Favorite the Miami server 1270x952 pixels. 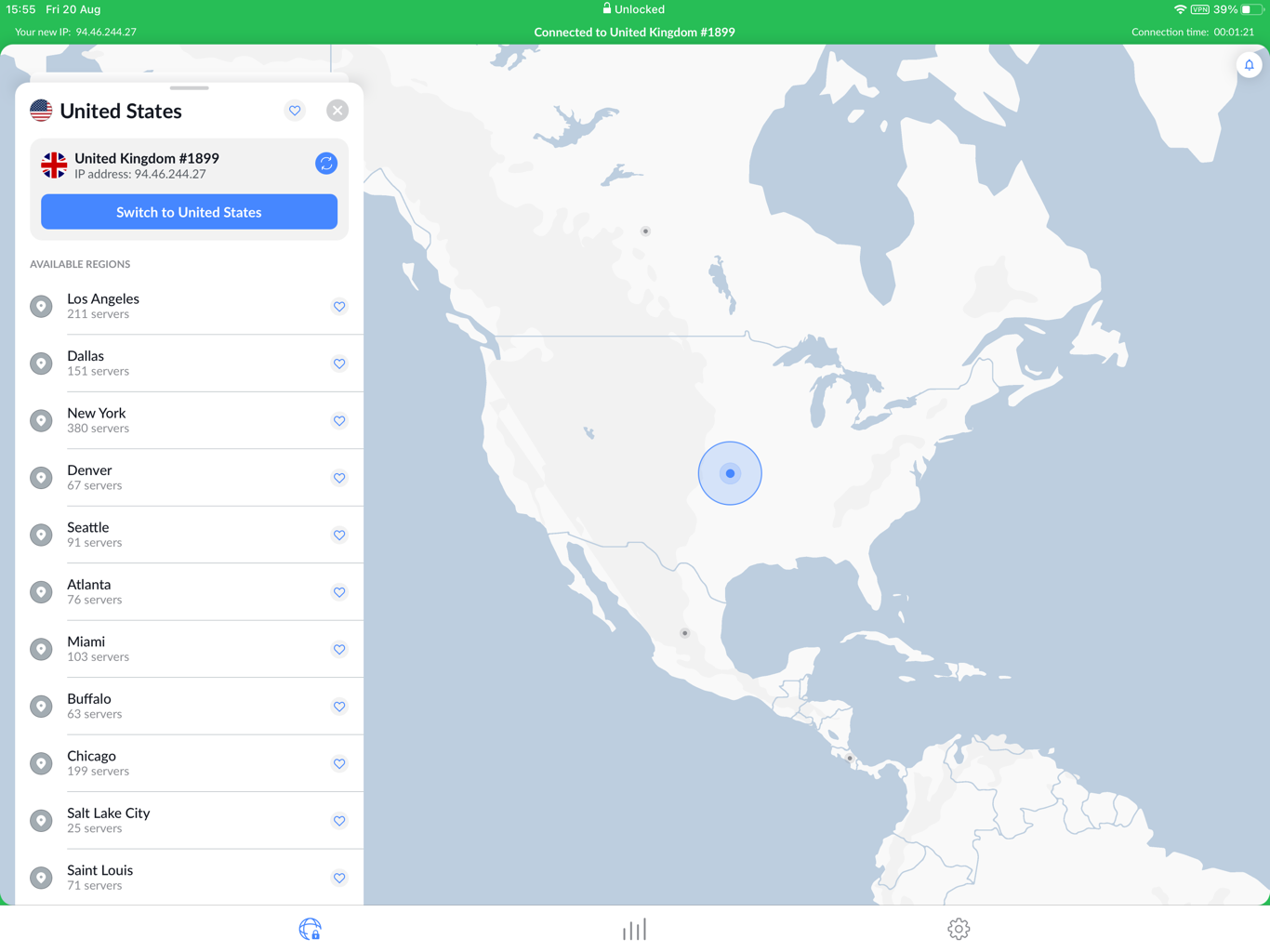[x=339, y=649]
